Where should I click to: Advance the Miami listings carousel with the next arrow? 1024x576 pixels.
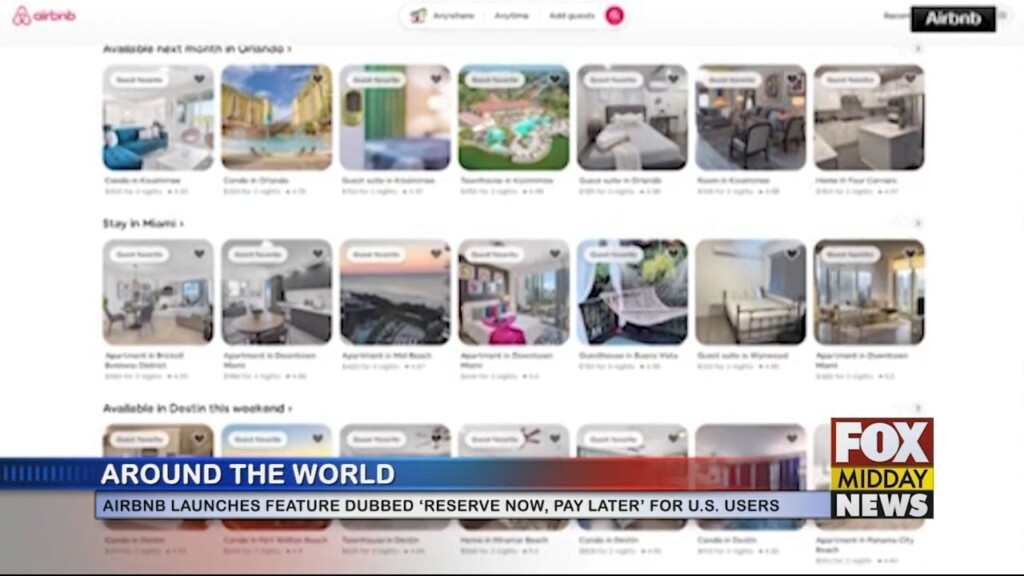point(918,223)
